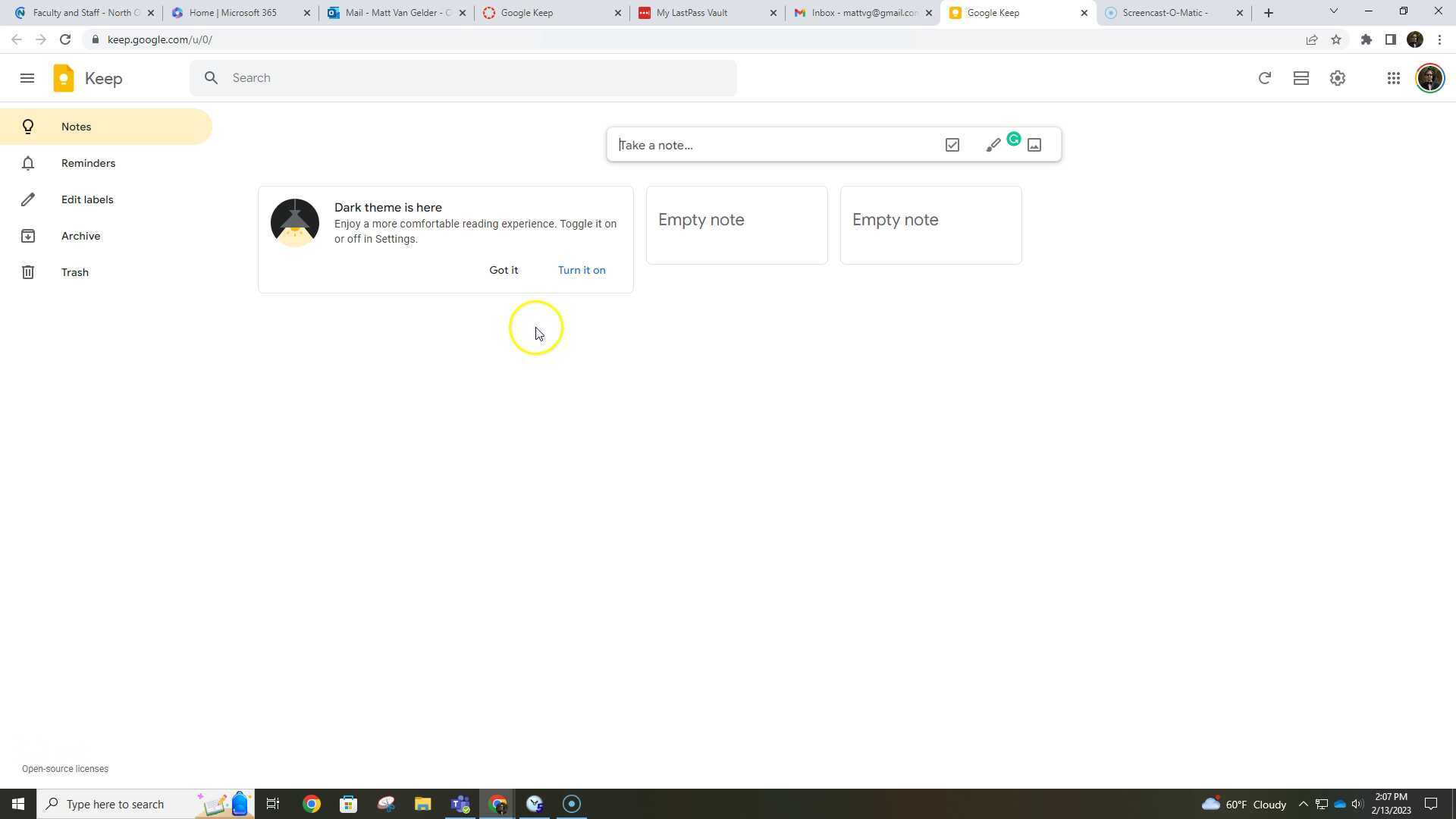Image resolution: width=1456 pixels, height=819 pixels.
Task: Click the Keep lightbulb logo
Action: pyautogui.click(x=64, y=78)
